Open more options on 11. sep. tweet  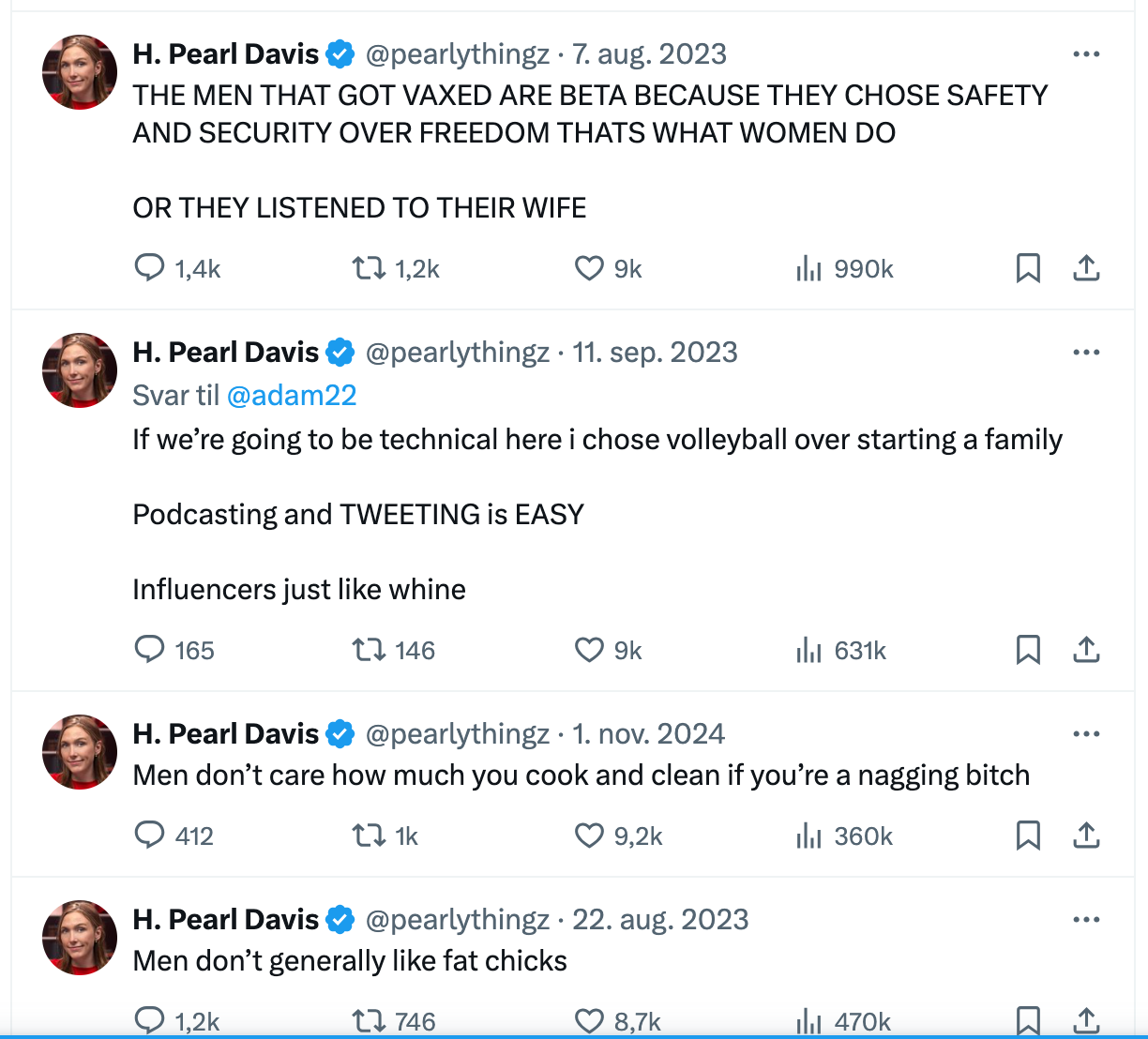(x=1086, y=353)
